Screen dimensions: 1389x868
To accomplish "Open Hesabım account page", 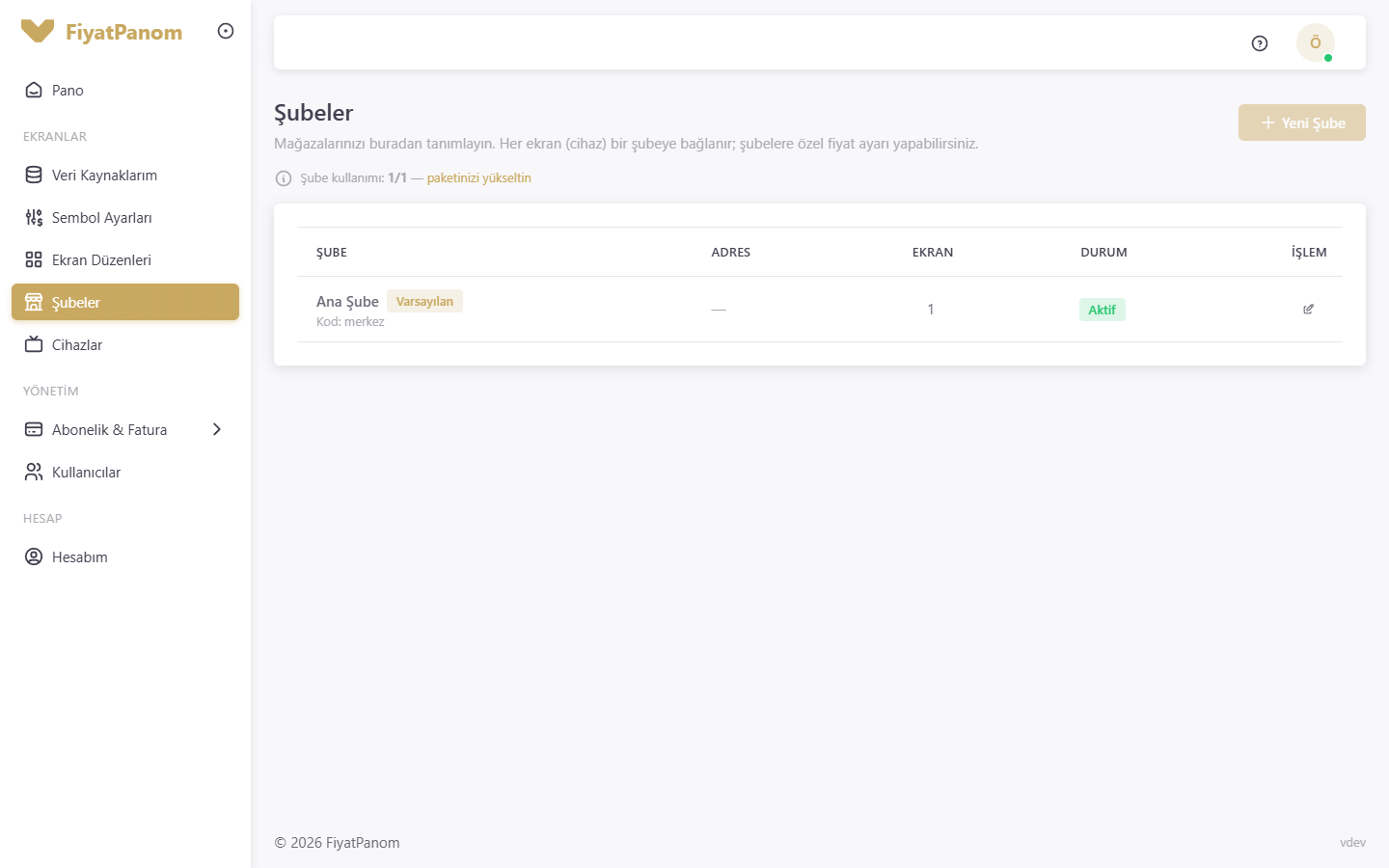I will (x=125, y=556).
